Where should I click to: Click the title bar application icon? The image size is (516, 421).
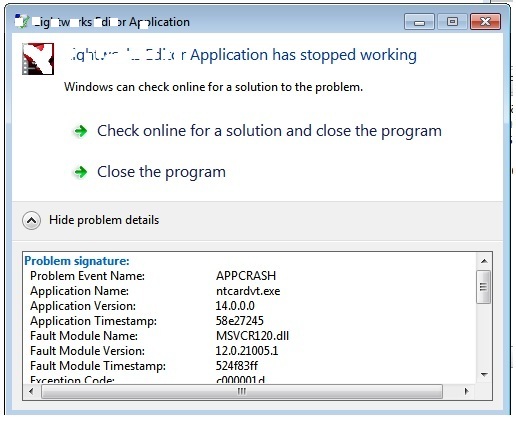click(x=22, y=21)
